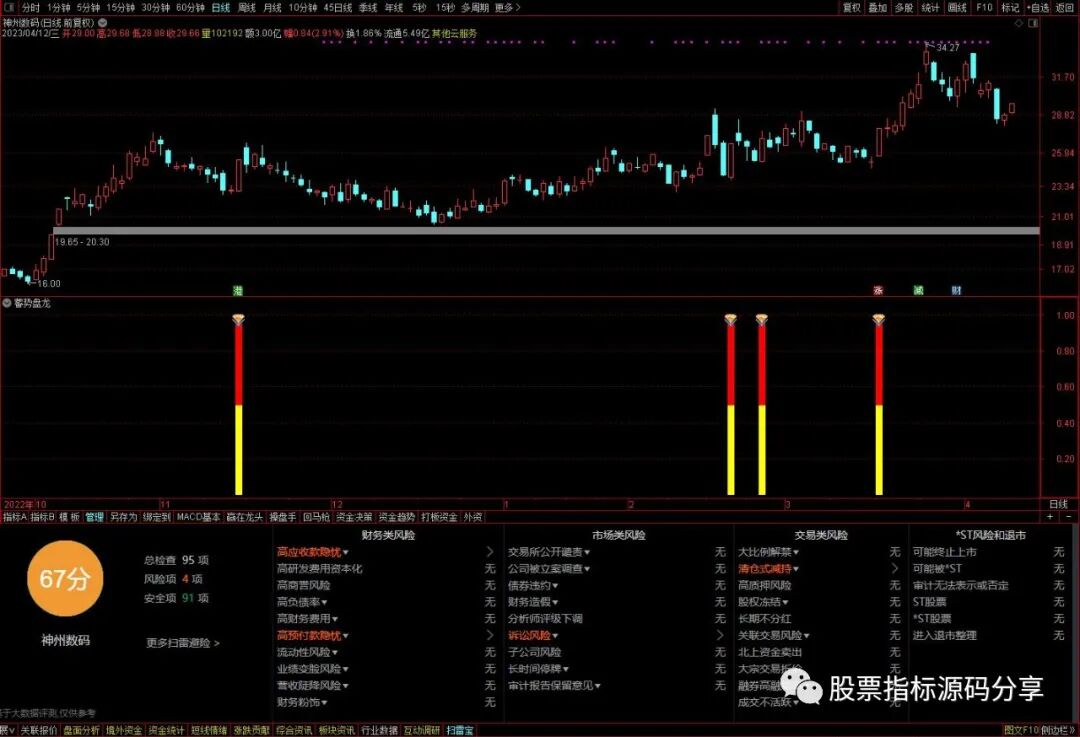Click the 多股 multi-stock button
Screen dimensions: 1080x737
click(x=904, y=8)
